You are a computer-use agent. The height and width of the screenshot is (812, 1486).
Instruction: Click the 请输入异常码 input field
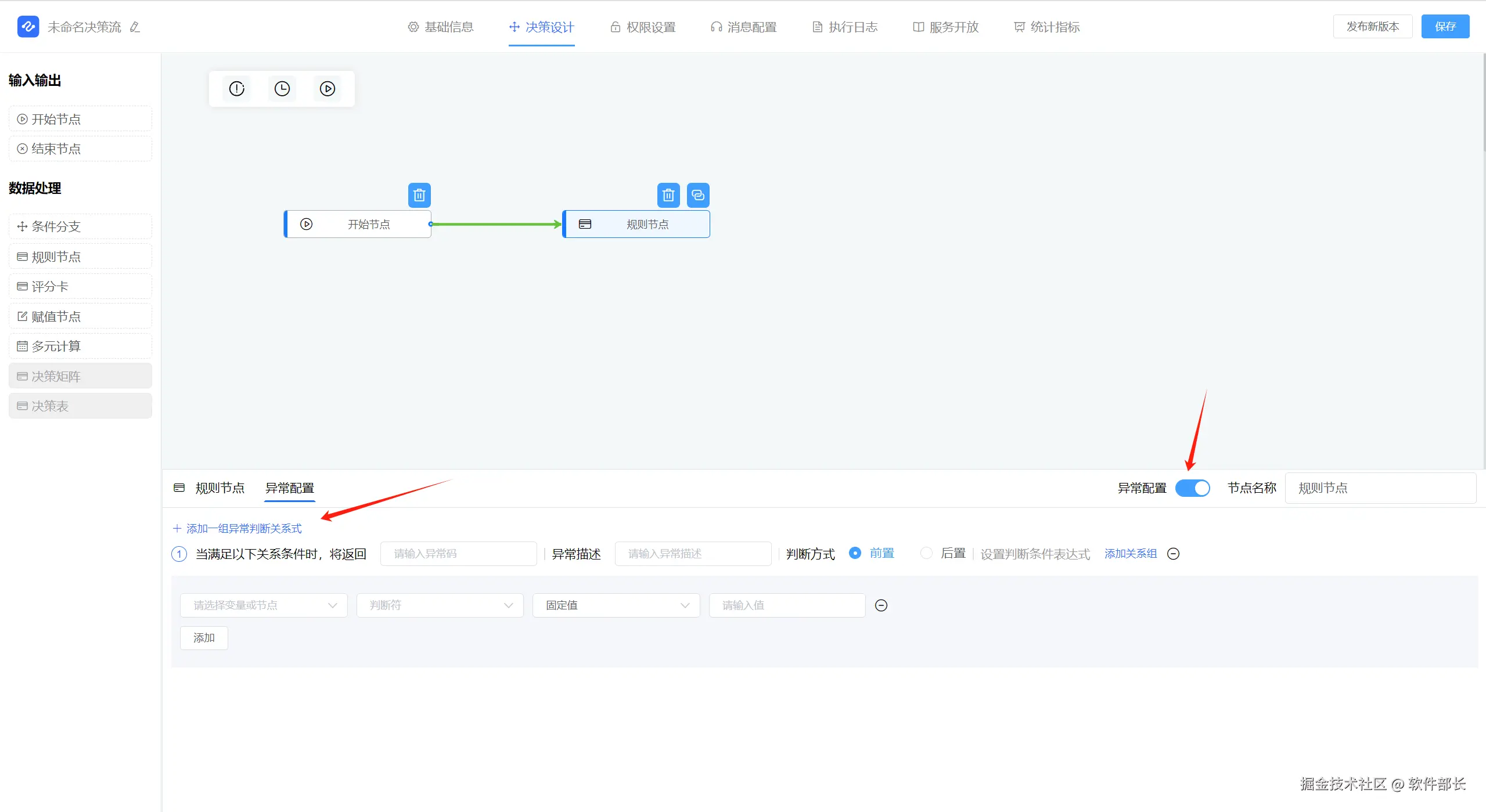[458, 554]
